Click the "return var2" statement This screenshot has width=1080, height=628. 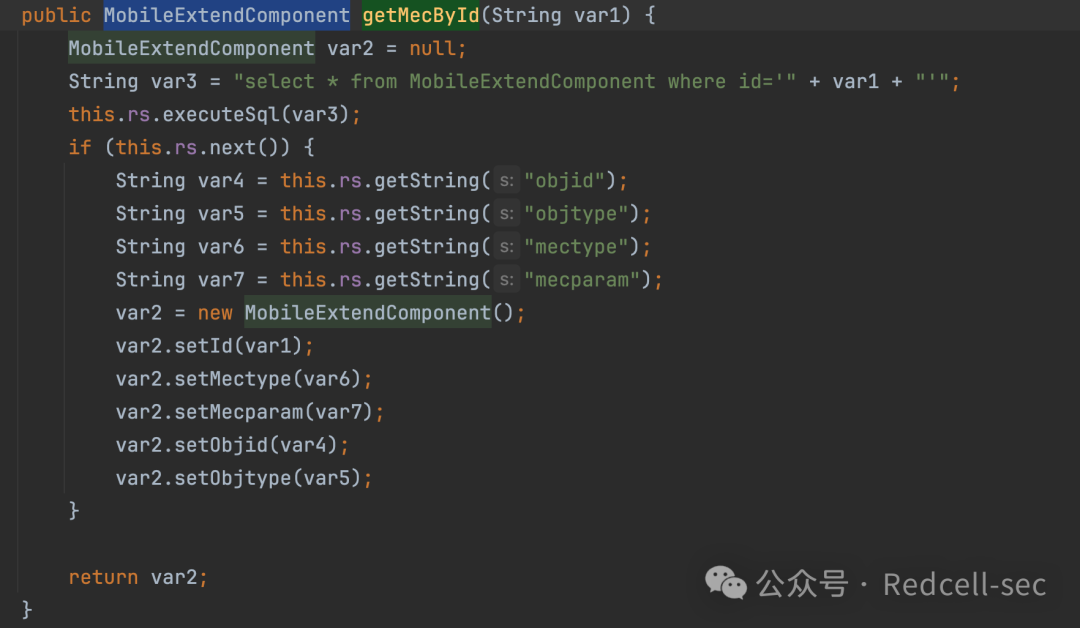tap(137, 577)
